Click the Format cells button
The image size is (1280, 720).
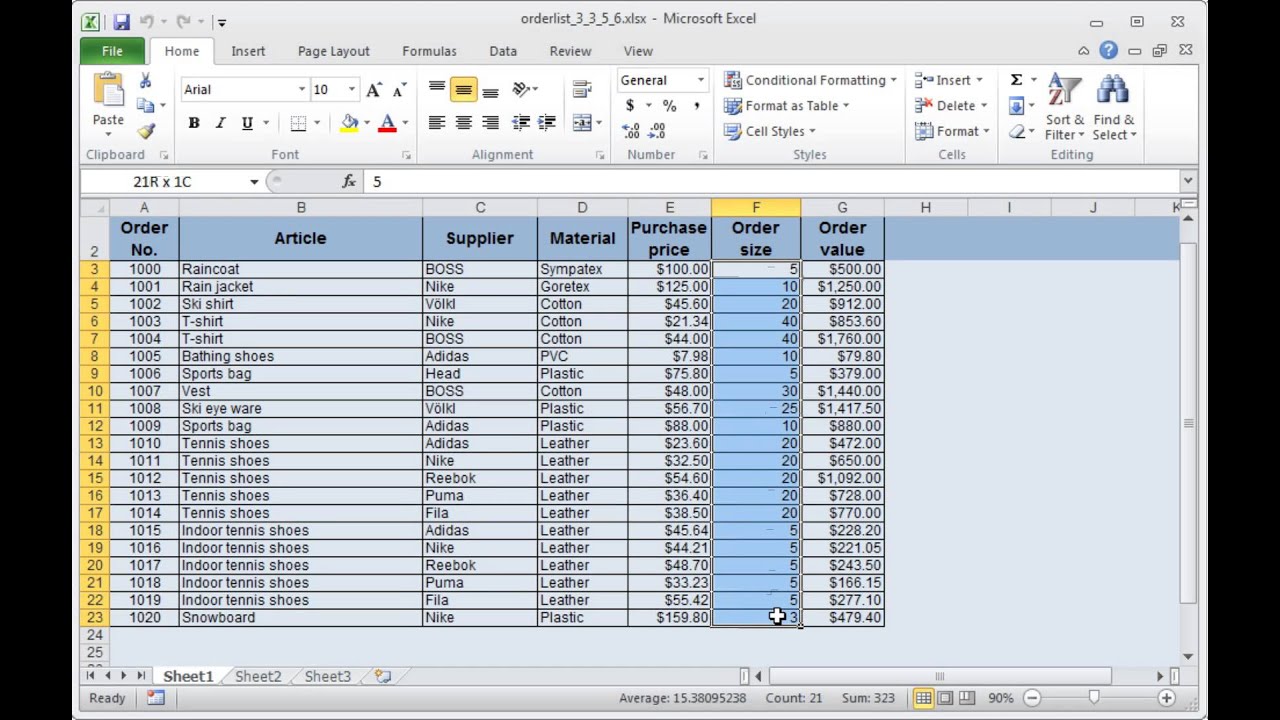pyautogui.click(x=952, y=131)
